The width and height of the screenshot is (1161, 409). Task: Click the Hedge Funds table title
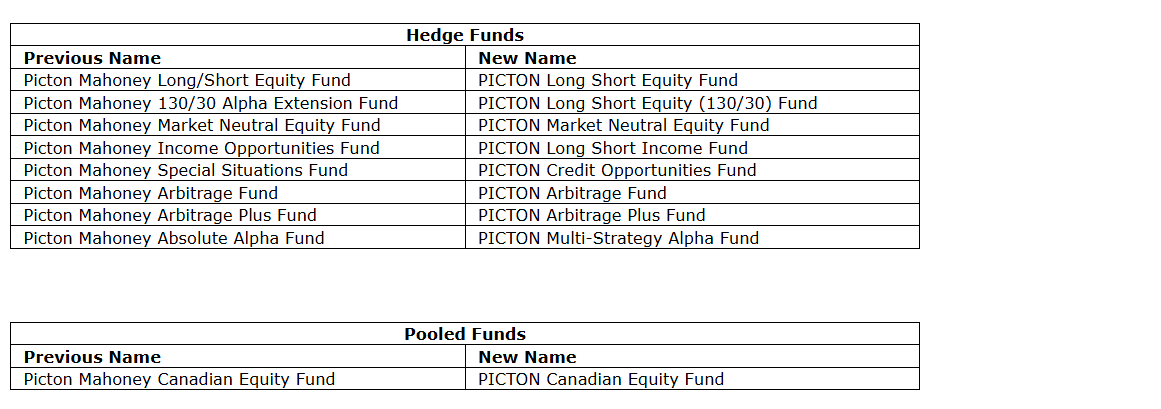464,35
